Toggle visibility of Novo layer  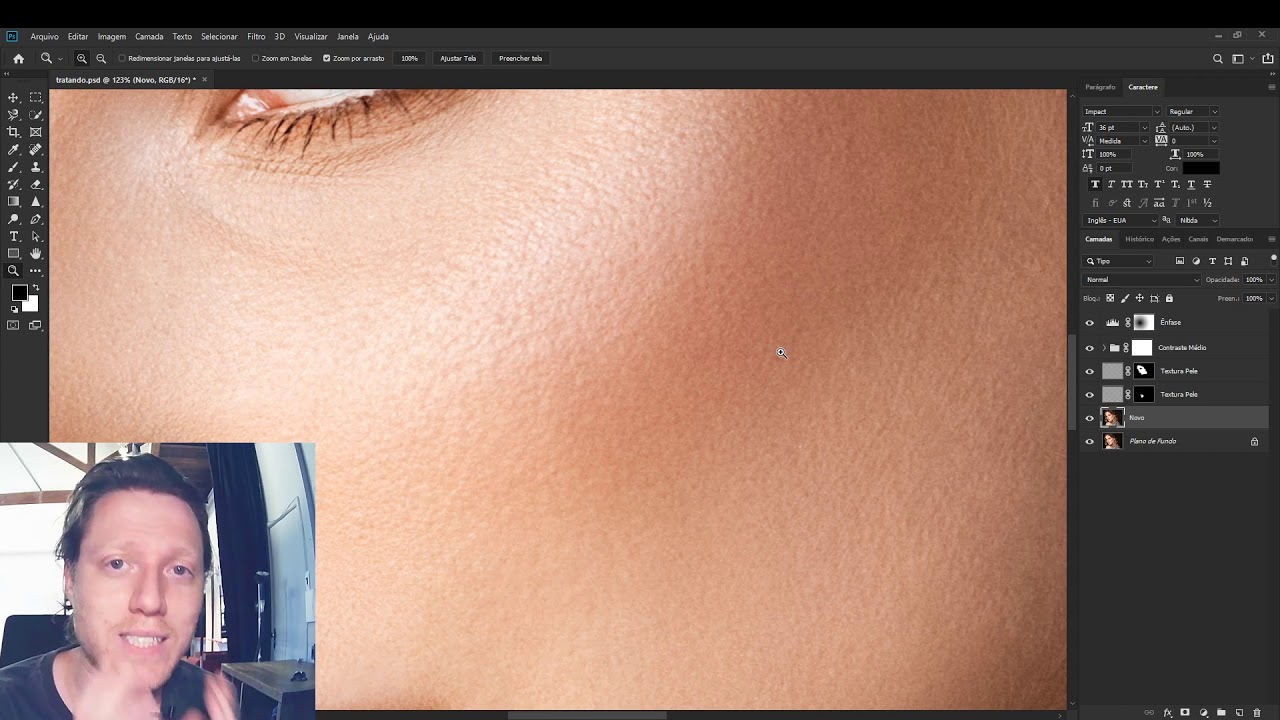point(1090,418)
